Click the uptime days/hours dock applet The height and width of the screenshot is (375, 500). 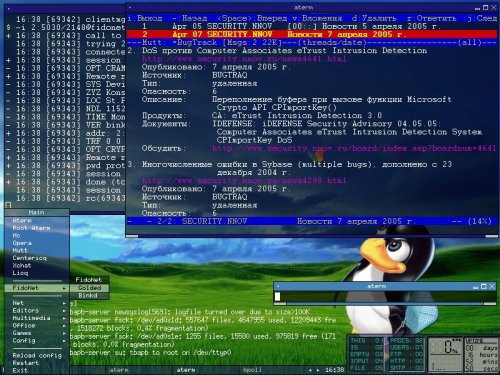click(482, 354)
